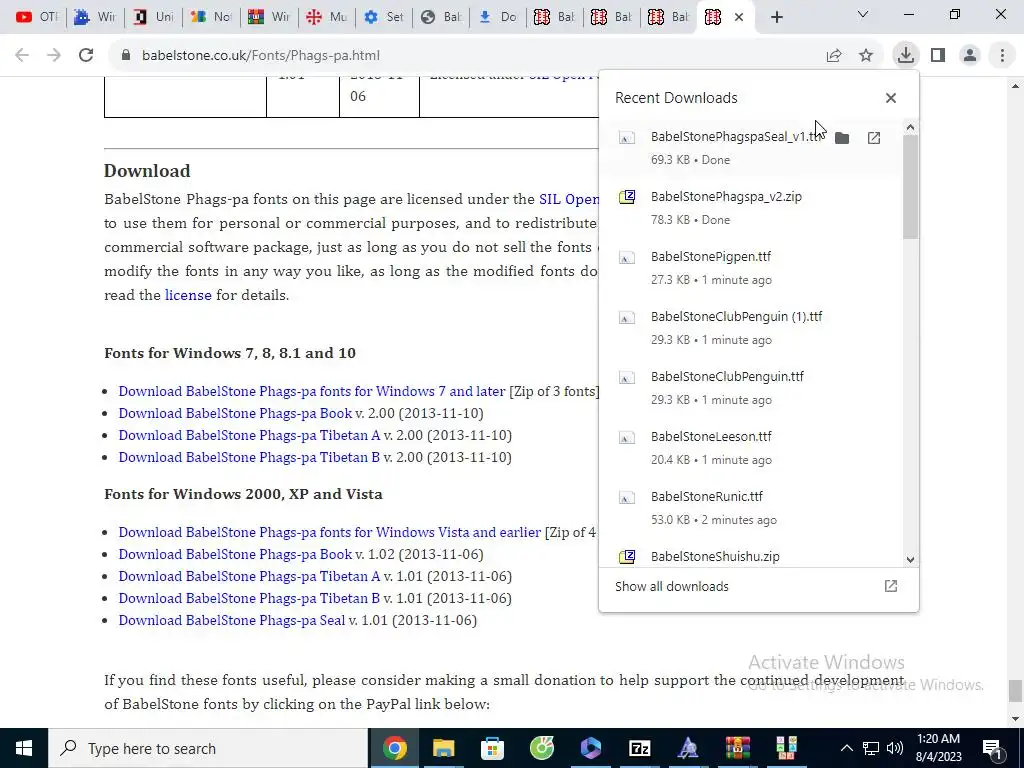Click the volume speaker tray icon
Image resolution: width=1024 pixels, height=768 pixels.
(895, 748)
